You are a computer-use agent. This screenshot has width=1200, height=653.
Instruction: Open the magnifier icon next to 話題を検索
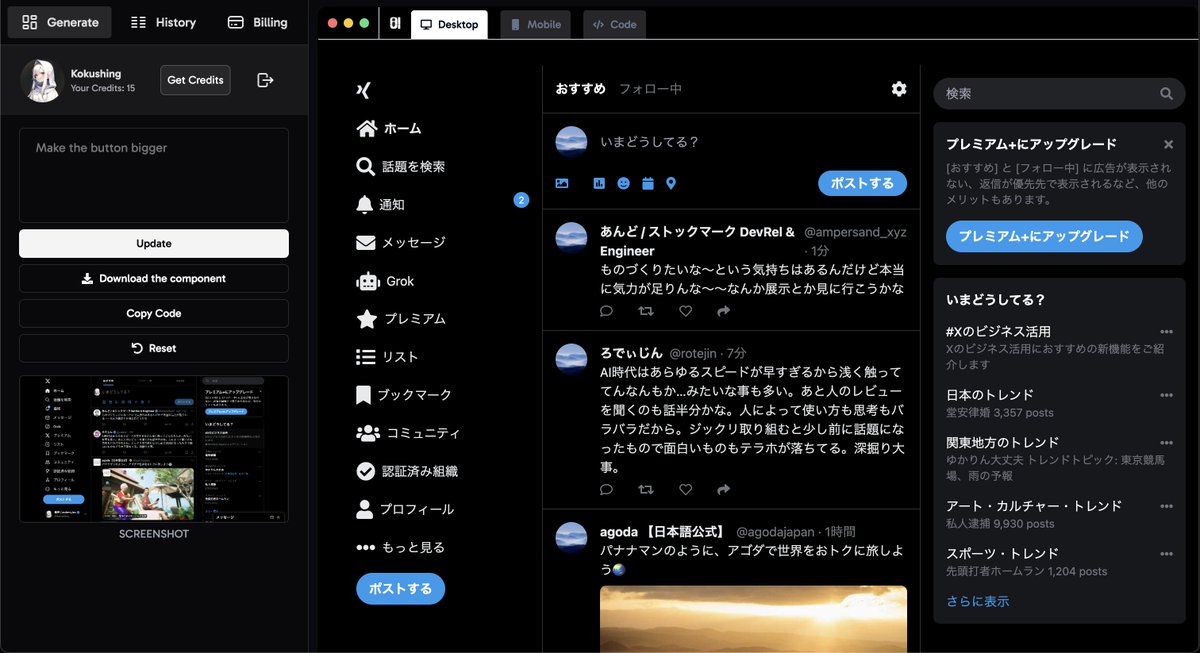(x=366, y=166)
